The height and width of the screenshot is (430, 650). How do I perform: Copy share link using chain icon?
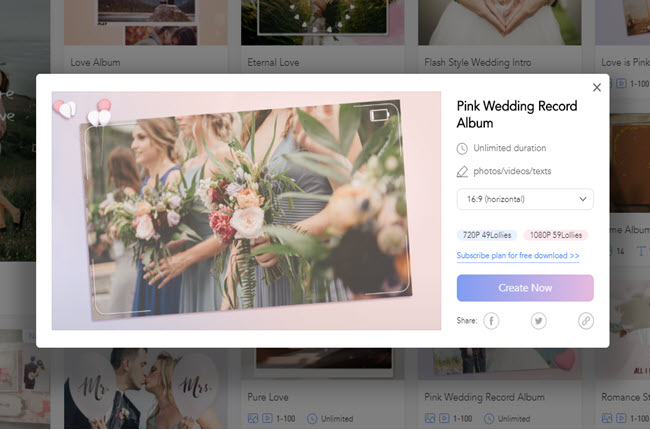(x=586, y=321)
